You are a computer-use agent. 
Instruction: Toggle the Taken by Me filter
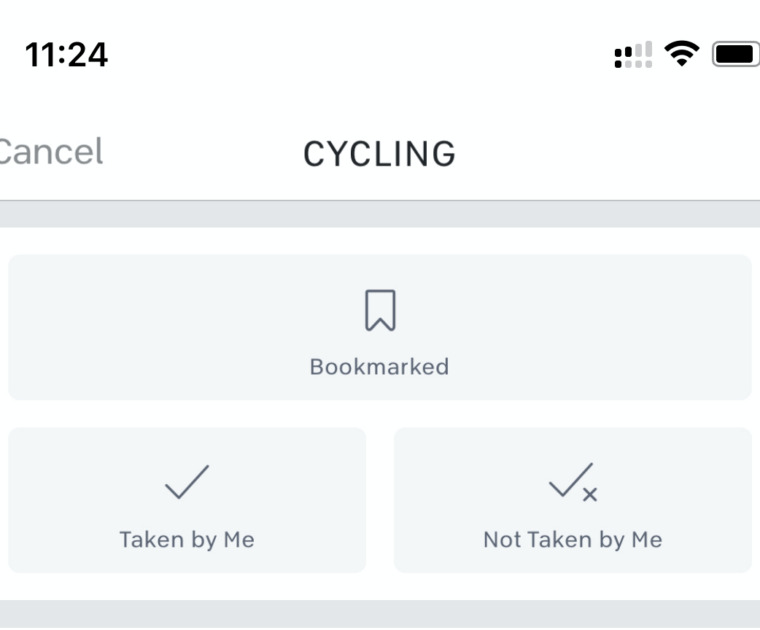[x=187, y=500]
